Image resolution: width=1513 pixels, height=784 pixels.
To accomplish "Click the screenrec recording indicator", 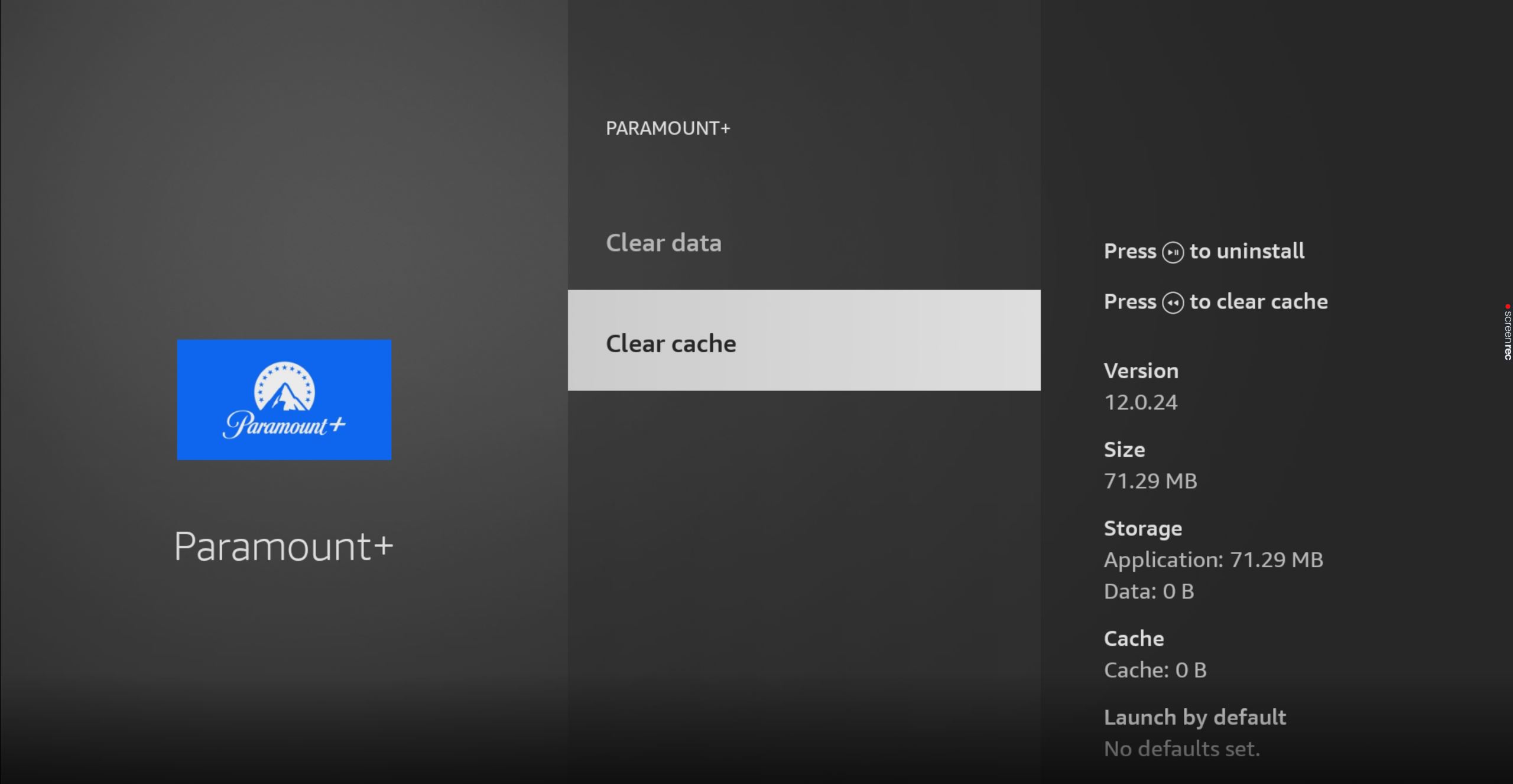I will [x=1507, y=333].
